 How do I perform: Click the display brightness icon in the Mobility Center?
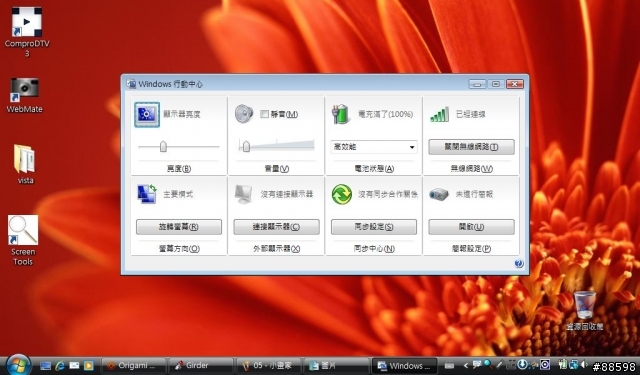[147, 115]
